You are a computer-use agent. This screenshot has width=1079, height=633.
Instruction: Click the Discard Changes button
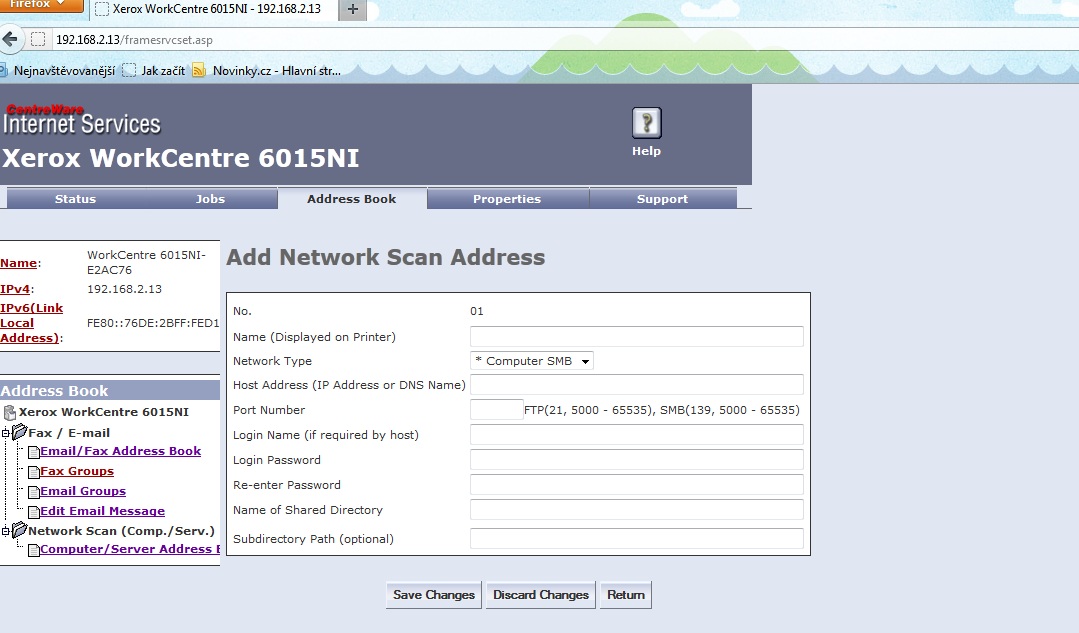(x=541, y=594)
